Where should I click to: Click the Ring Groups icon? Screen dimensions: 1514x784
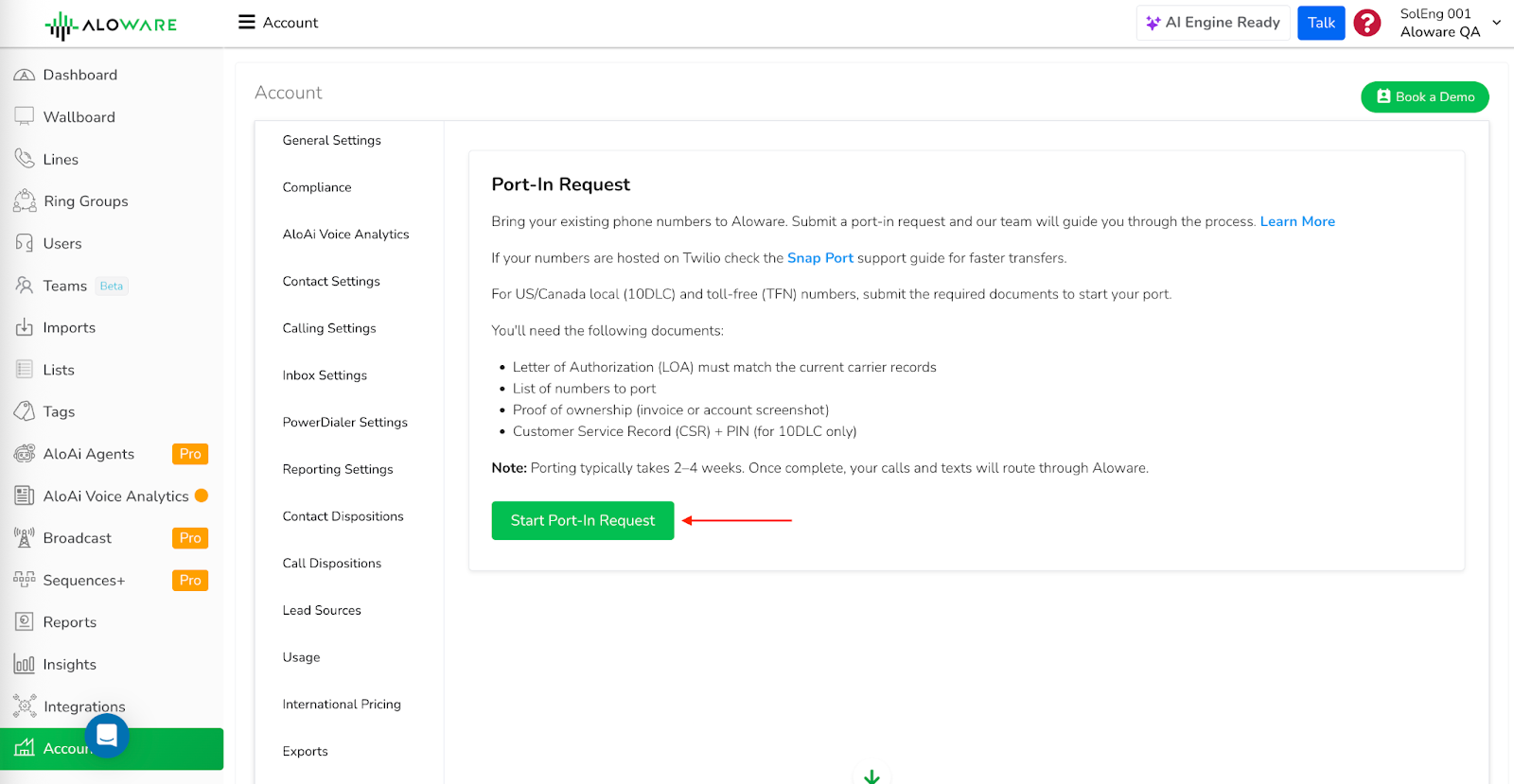point(25,200)
